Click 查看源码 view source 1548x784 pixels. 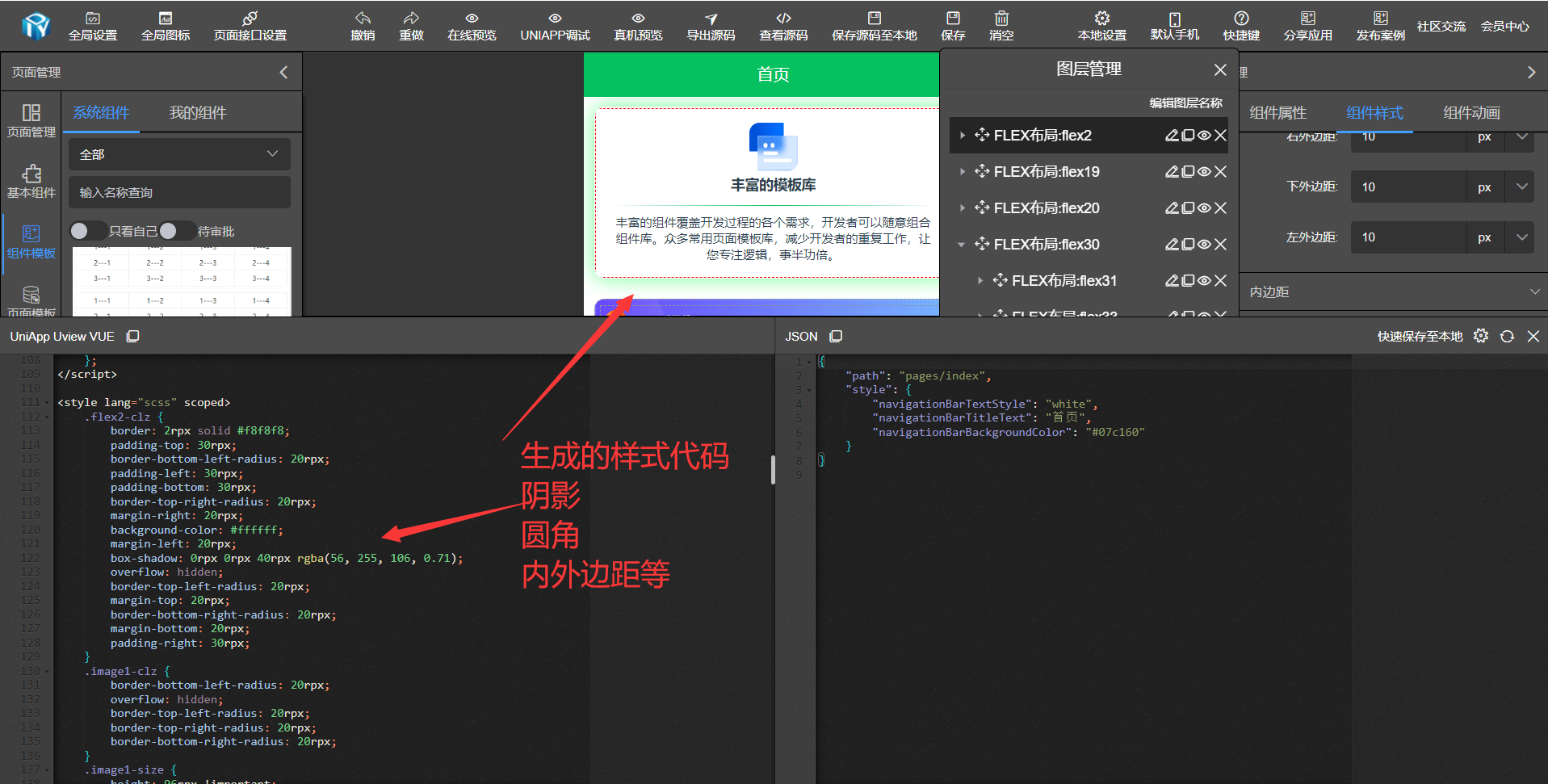(783, 27)
